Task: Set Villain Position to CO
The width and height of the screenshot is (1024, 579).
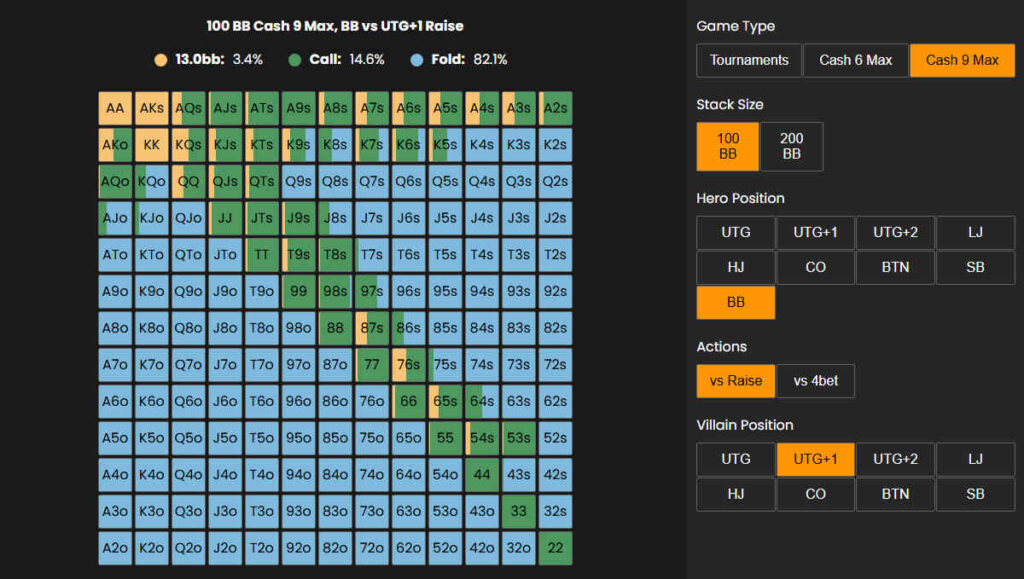Action: click(816, 494)
